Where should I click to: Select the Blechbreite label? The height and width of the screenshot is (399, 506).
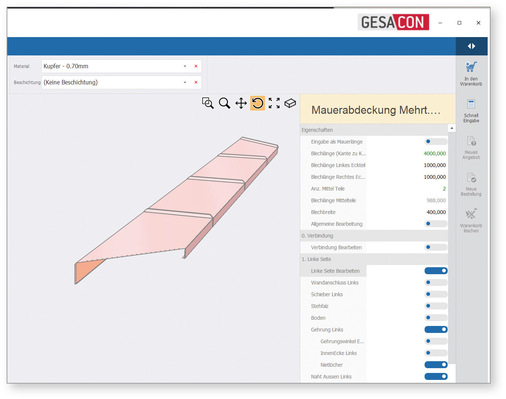323,212
